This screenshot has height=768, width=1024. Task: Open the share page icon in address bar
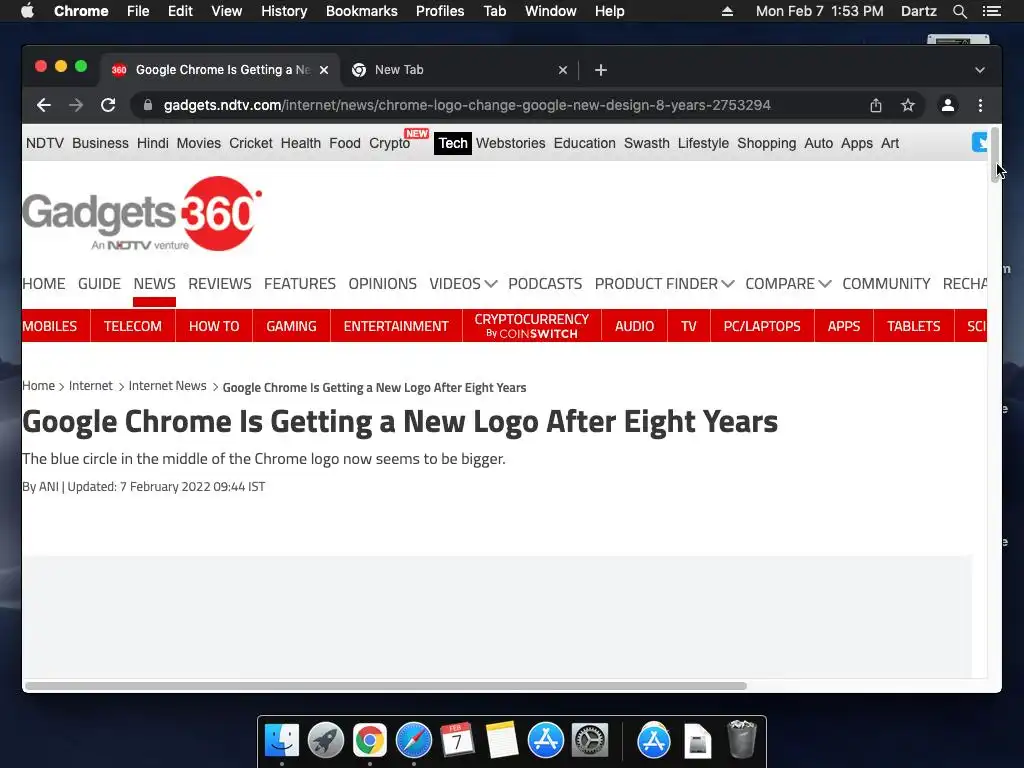[x=876, y=105]
